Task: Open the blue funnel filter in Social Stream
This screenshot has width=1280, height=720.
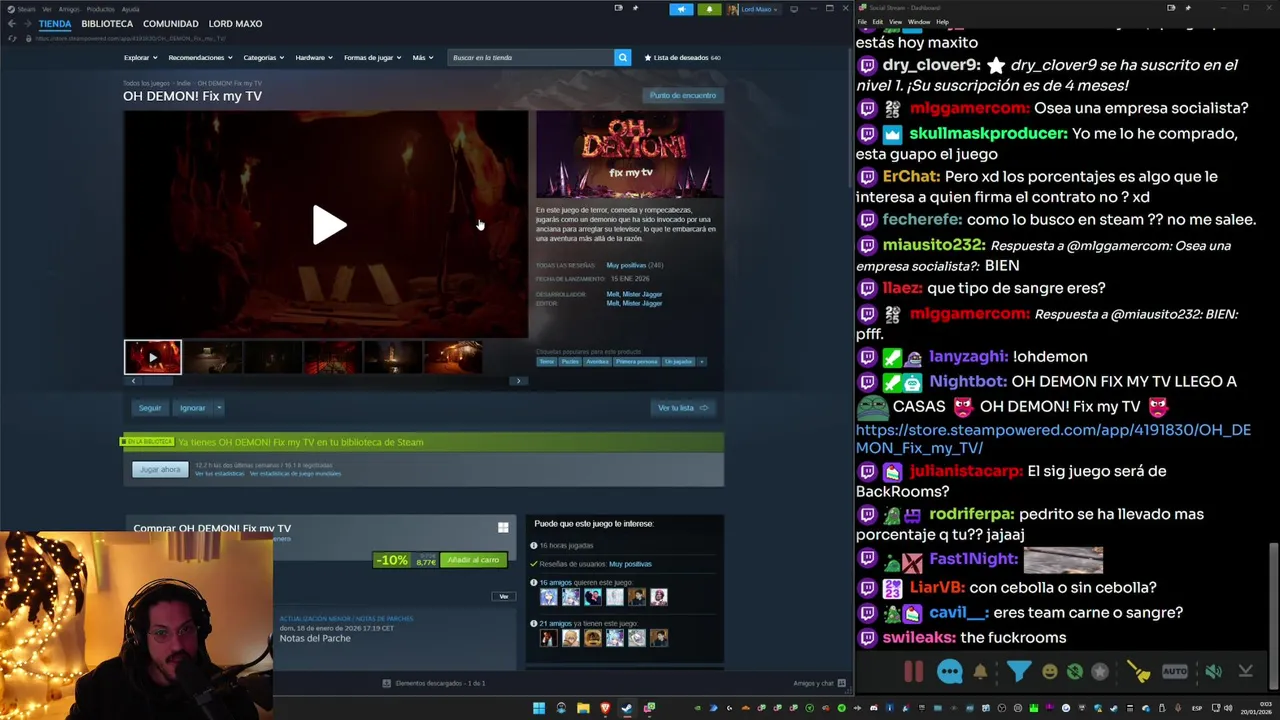Action: [x=1018, y=672]
